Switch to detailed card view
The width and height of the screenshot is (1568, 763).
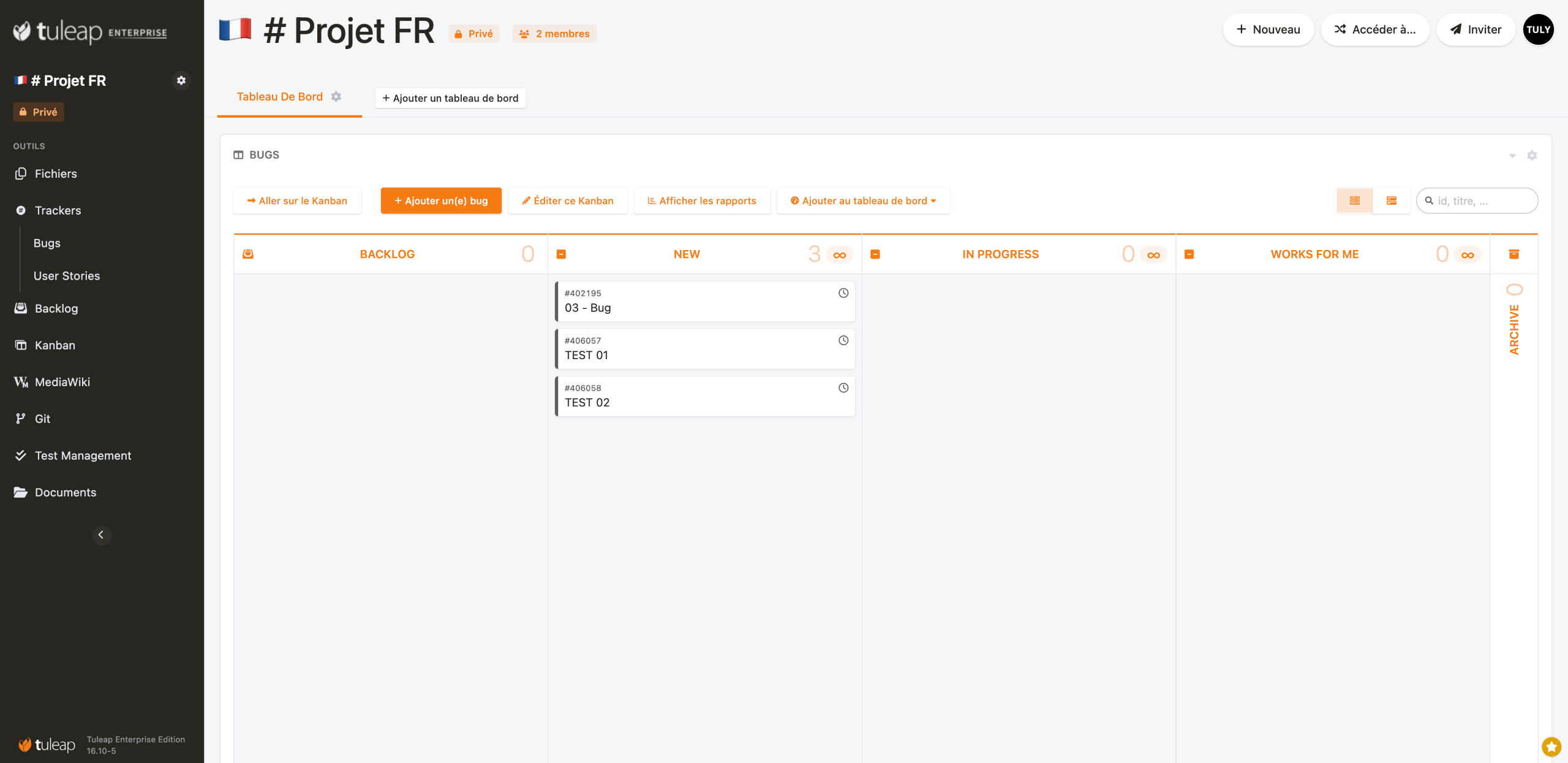coord(1391,200)
